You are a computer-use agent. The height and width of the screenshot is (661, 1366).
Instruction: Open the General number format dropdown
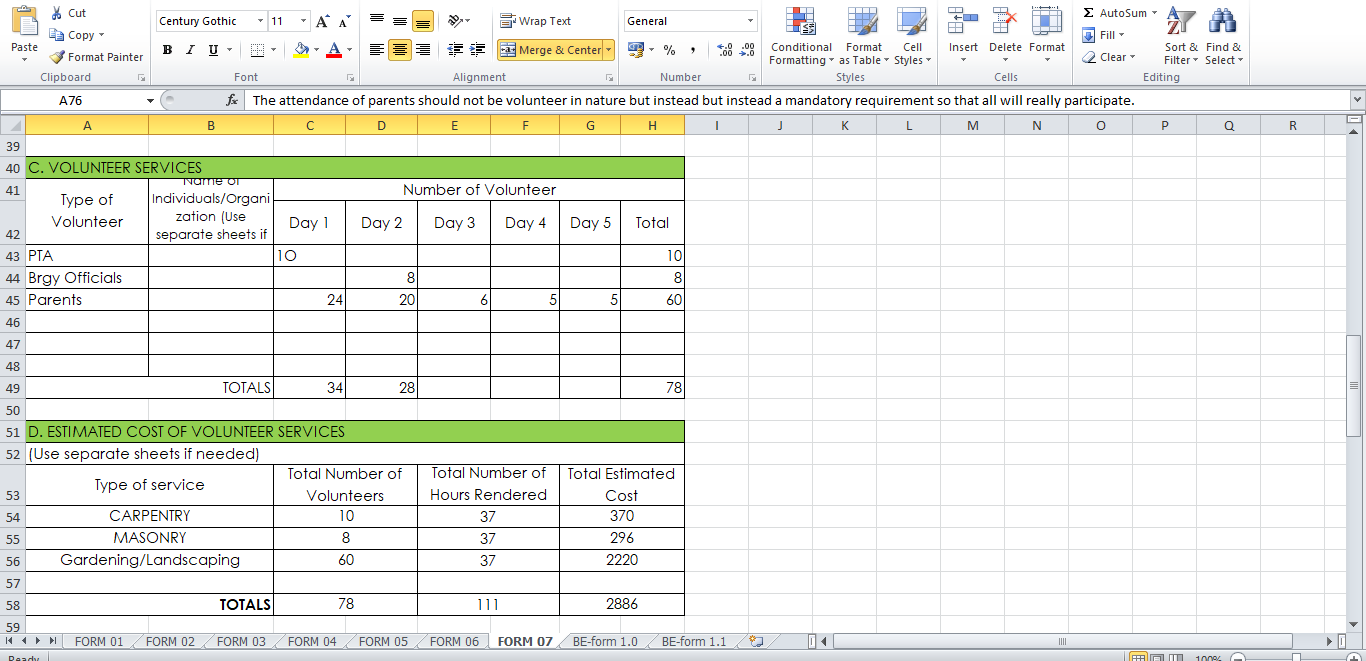pos(751,21)
